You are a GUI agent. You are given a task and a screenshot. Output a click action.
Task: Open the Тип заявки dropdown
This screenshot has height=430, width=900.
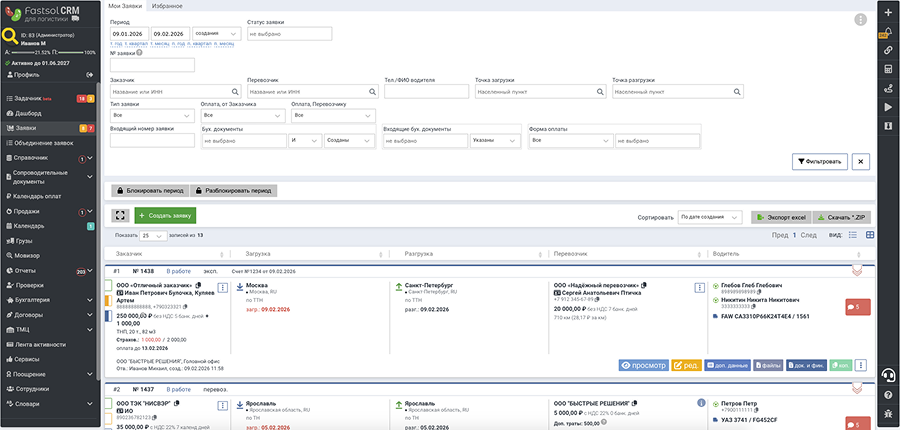(x=145, y=116)
